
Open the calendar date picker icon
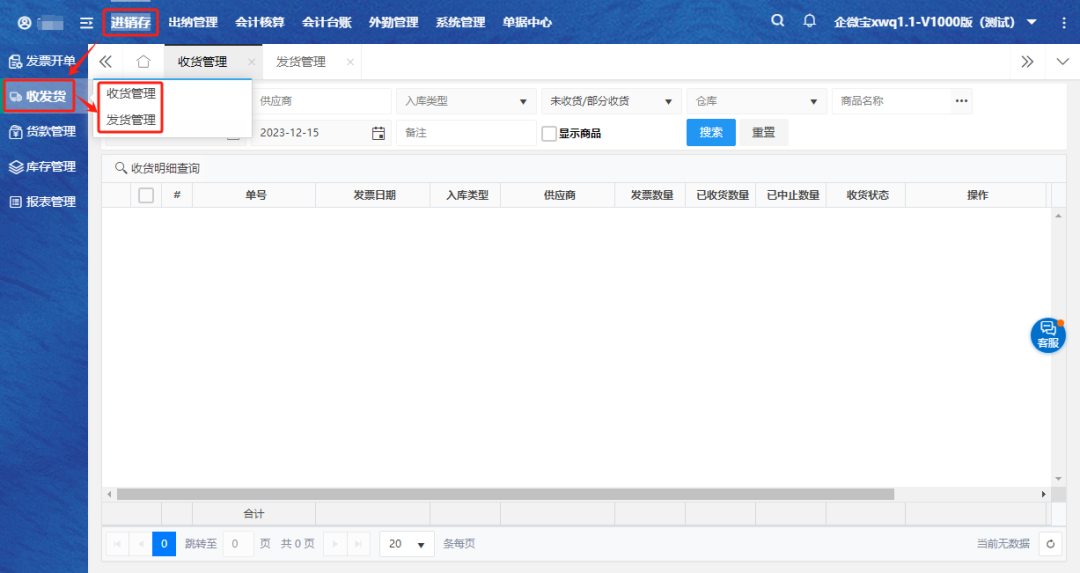click(378, 133)
